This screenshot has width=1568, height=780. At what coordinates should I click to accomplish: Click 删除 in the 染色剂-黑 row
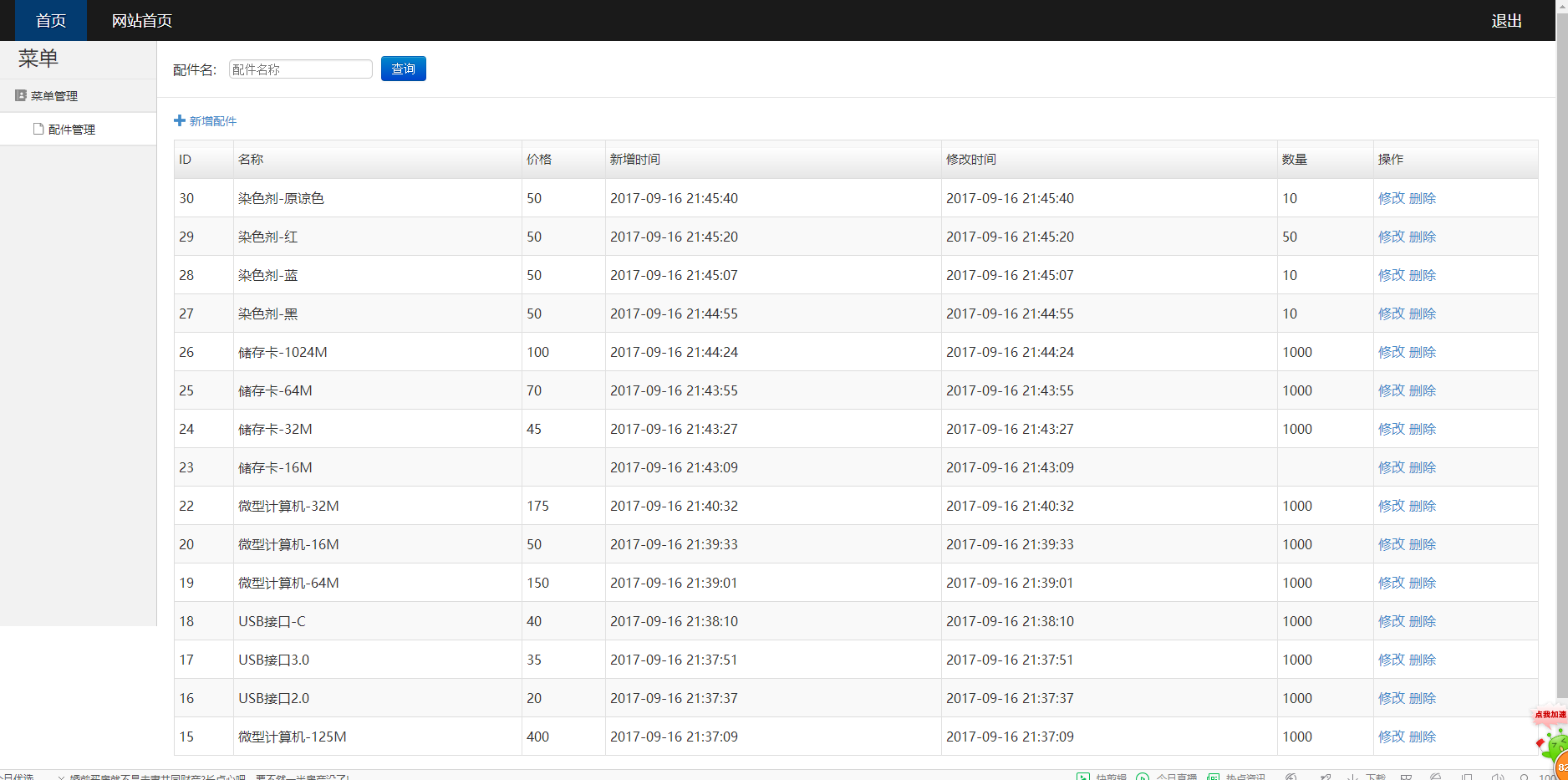pyautogui.click(x=1423, y=314)
